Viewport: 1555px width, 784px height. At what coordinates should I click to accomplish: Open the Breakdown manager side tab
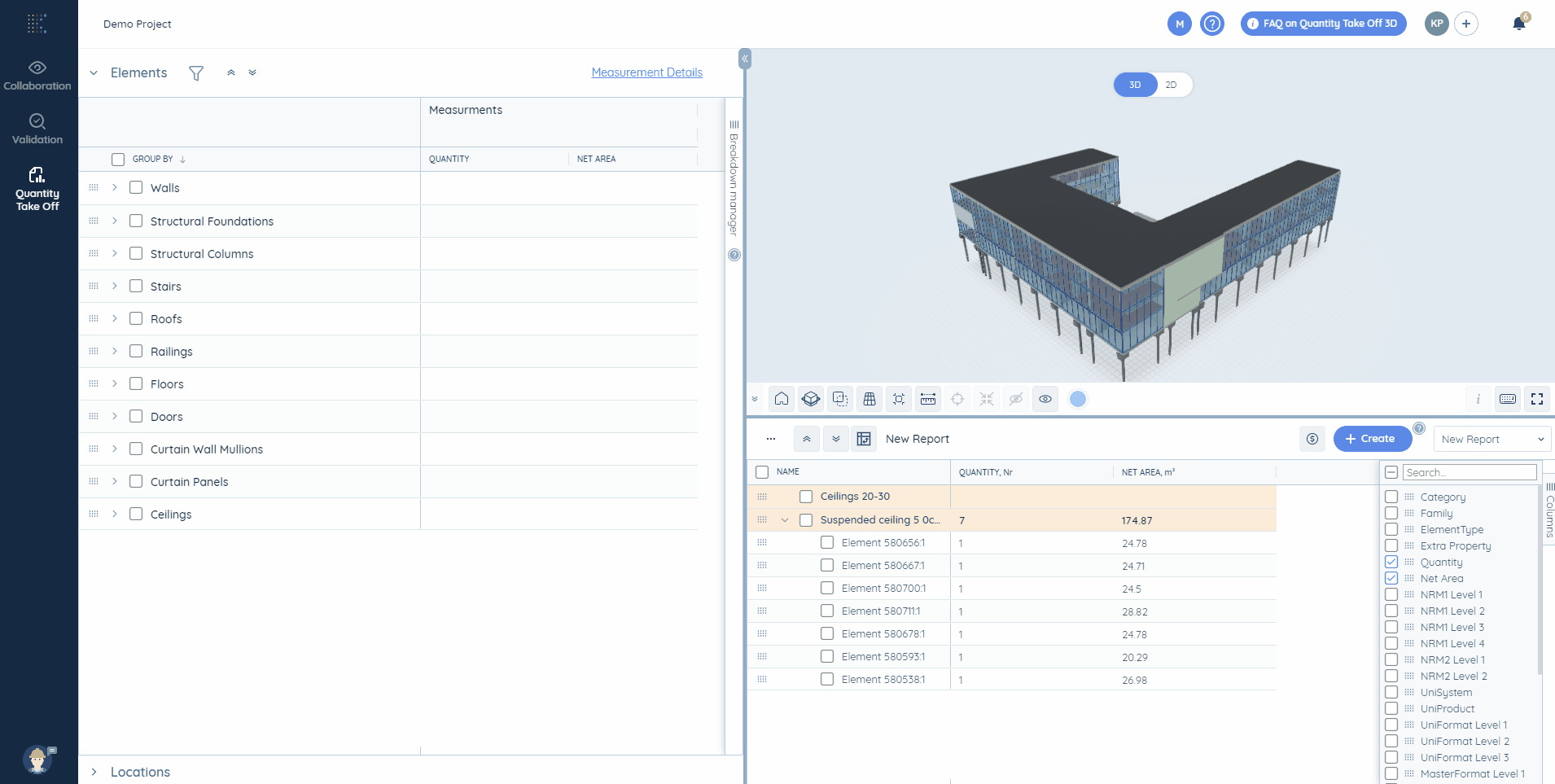click(734, 179)
